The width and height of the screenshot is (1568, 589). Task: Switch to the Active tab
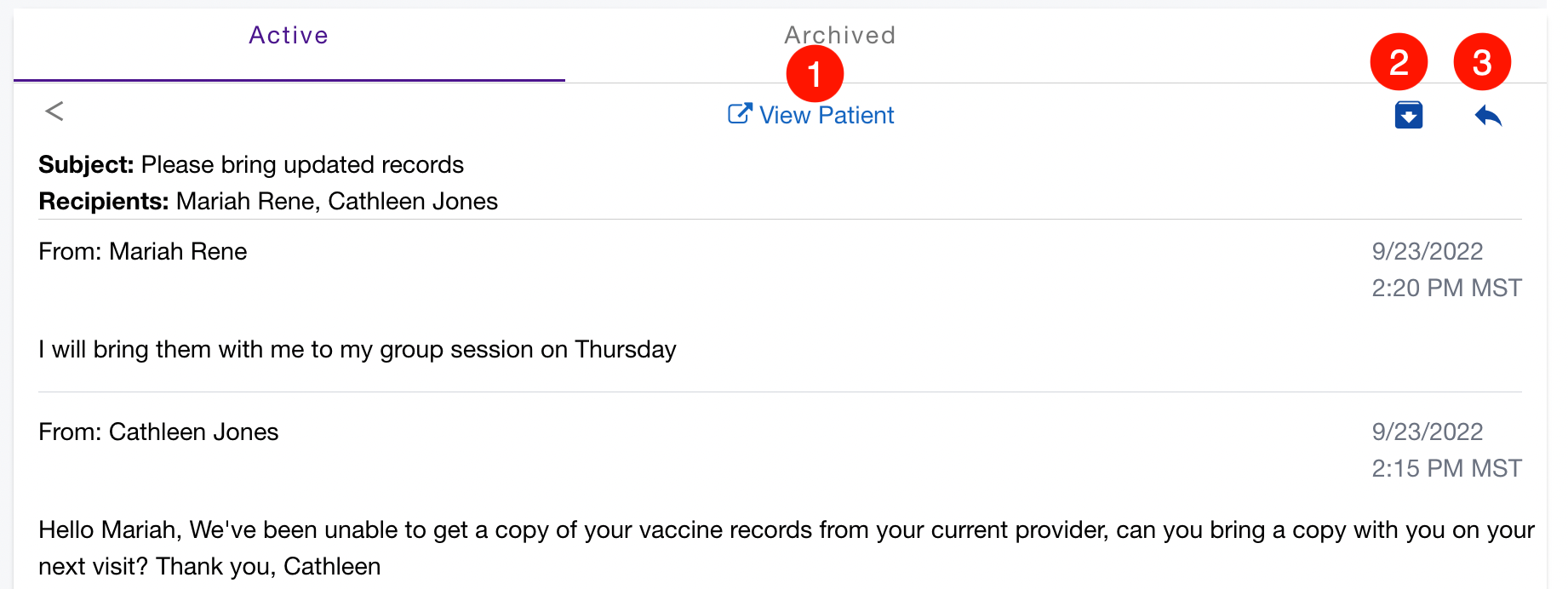tap(289, 36)
